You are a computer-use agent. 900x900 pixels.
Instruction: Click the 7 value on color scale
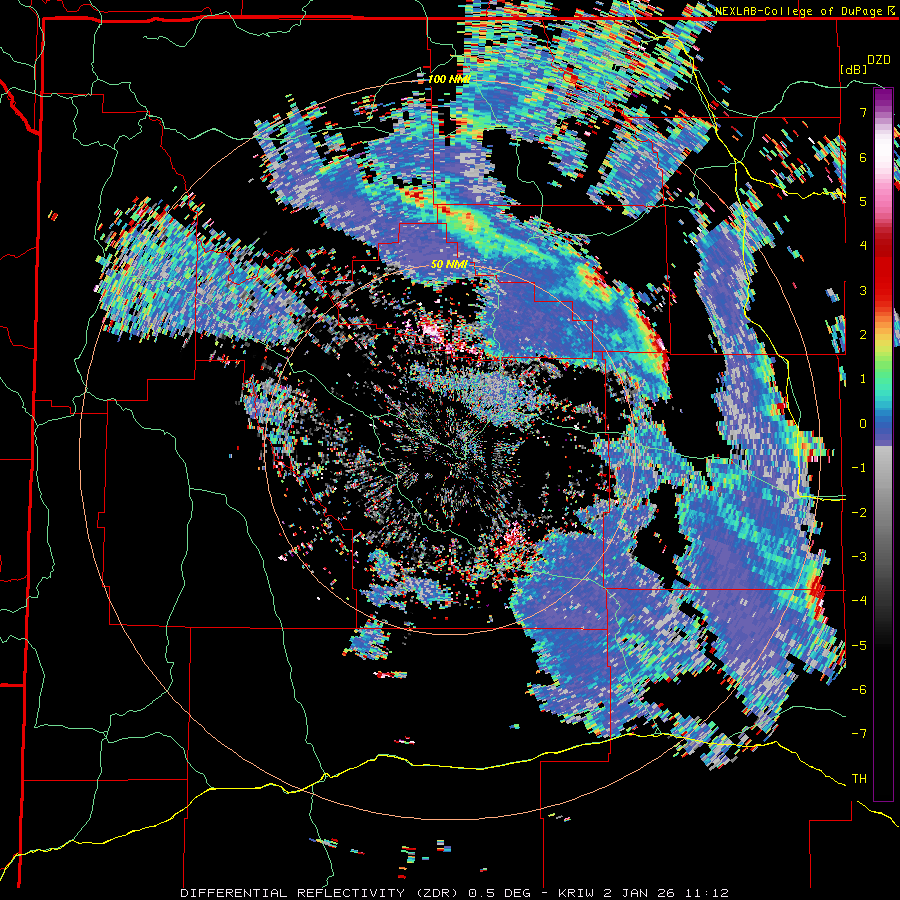863,112
